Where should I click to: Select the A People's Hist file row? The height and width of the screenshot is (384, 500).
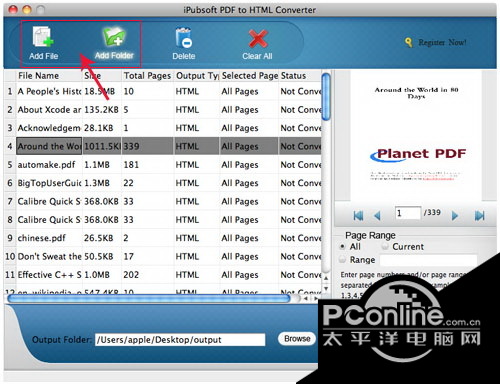coord(163,91)
